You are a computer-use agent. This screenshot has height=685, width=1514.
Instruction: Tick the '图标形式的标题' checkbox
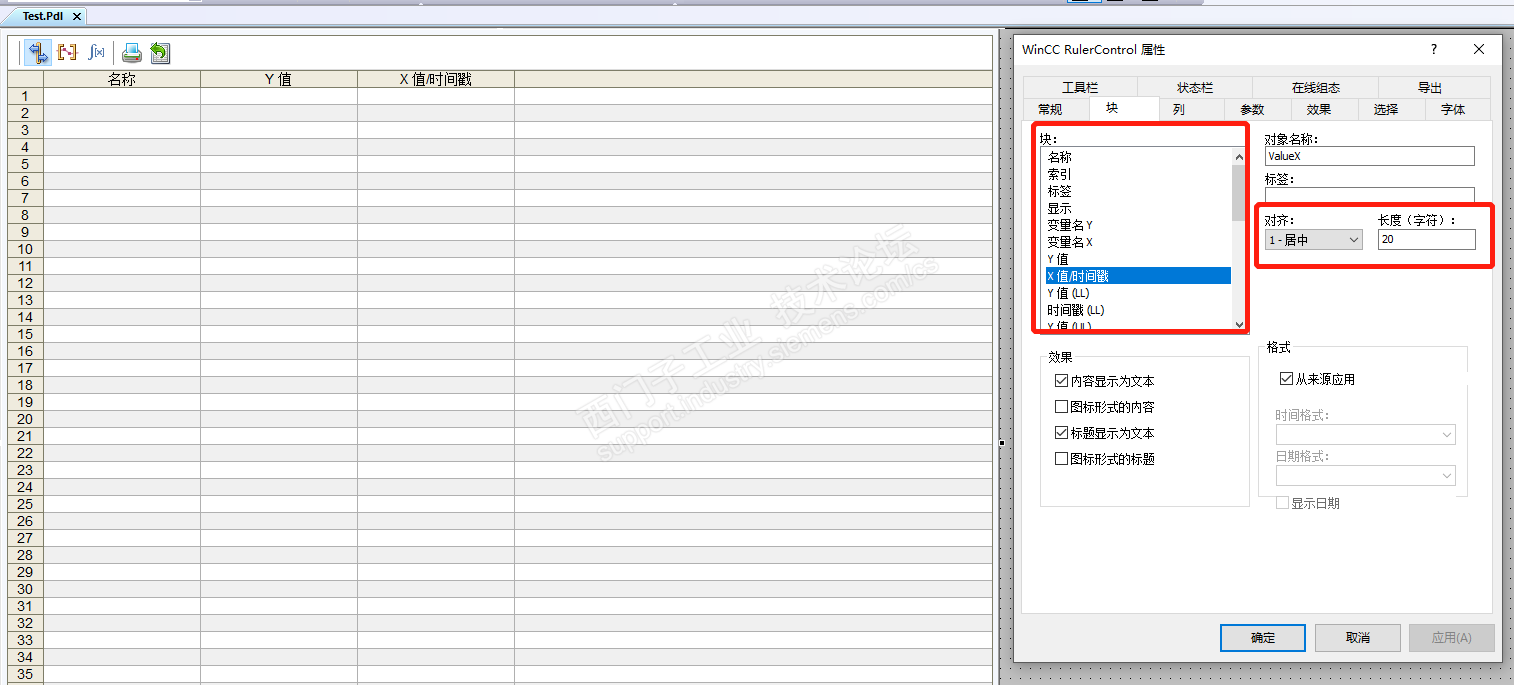point(1062,459)
